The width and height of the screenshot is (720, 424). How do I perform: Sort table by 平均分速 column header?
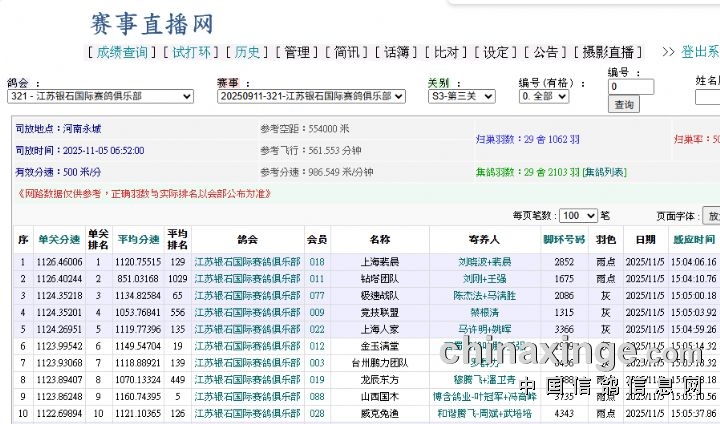tap(138, 240)
